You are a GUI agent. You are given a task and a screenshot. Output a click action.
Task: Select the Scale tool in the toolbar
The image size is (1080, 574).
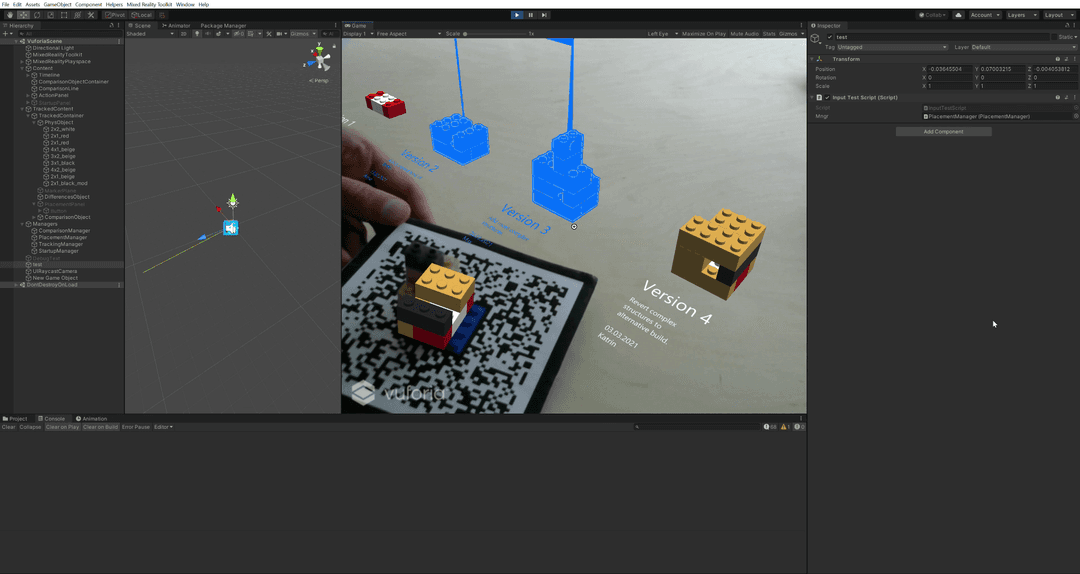tap(50, 14)
